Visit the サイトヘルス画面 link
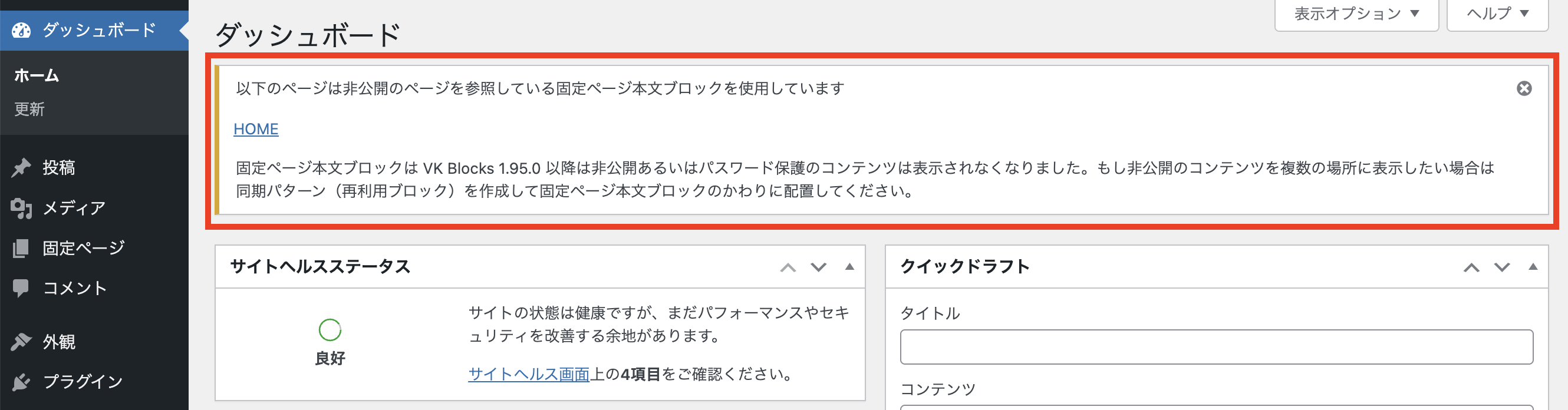The height and width of the screenshot is (410, 1568). 527,375
